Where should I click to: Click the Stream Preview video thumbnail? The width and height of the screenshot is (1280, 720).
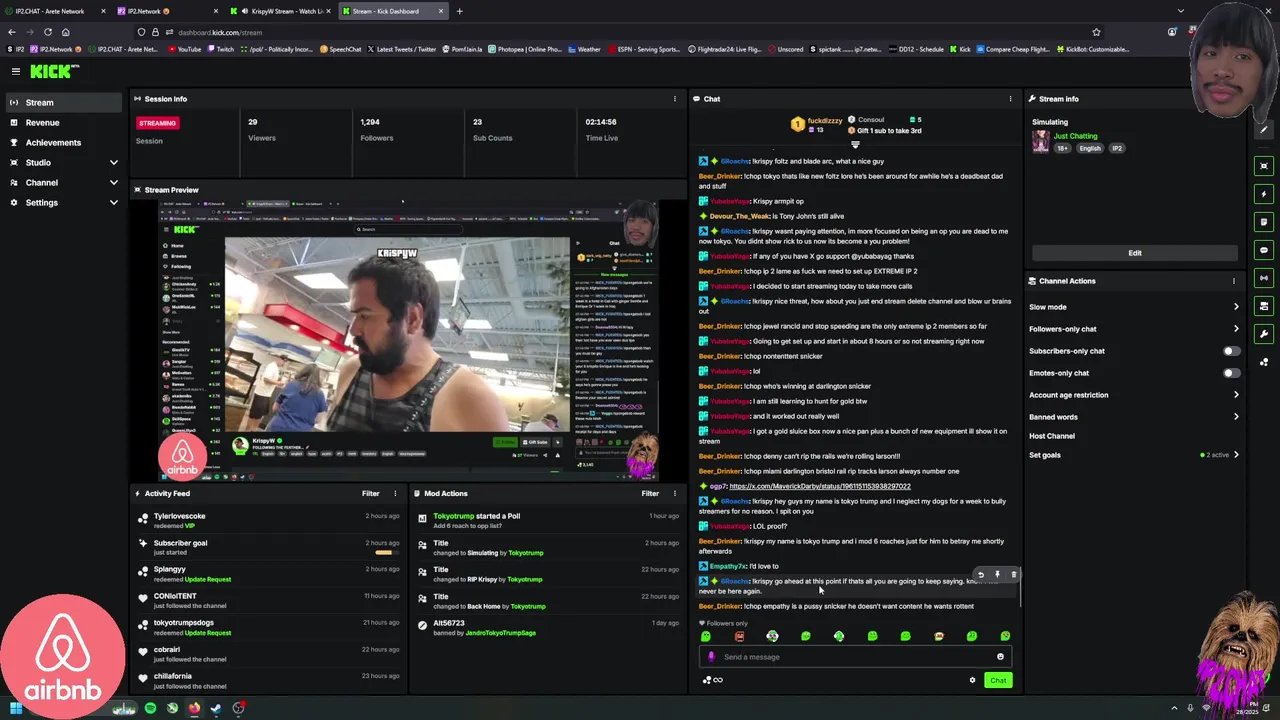pyautogui.click(x=408, y=340)
